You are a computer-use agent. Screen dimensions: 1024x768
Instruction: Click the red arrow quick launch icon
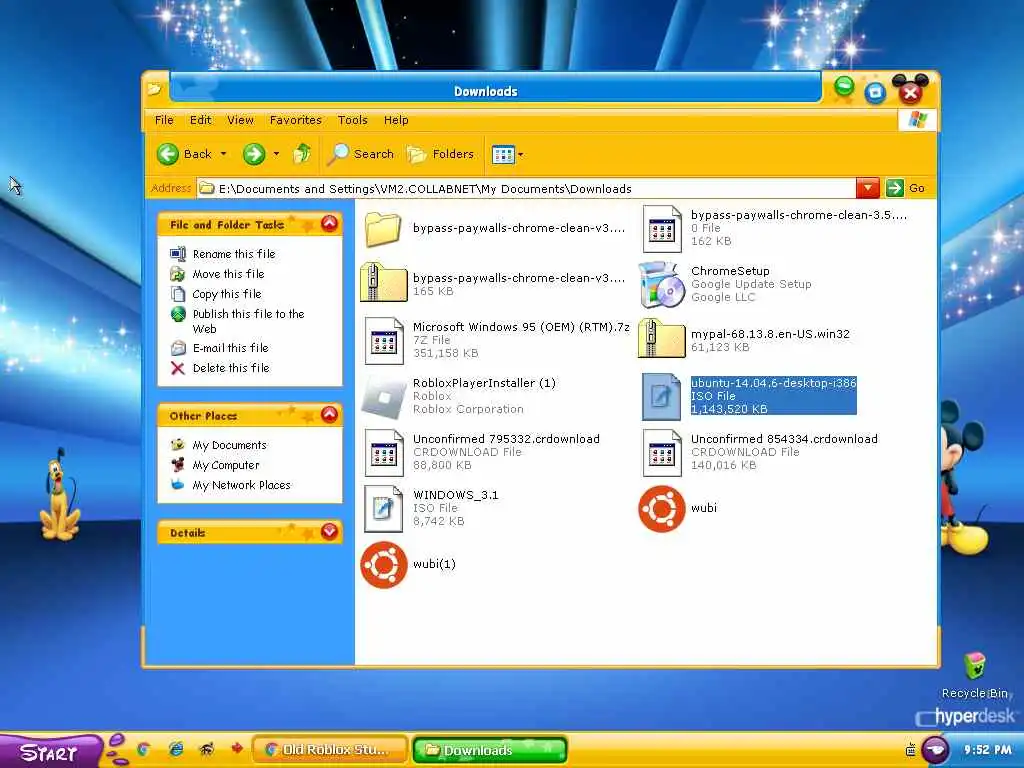pos(236,748)
